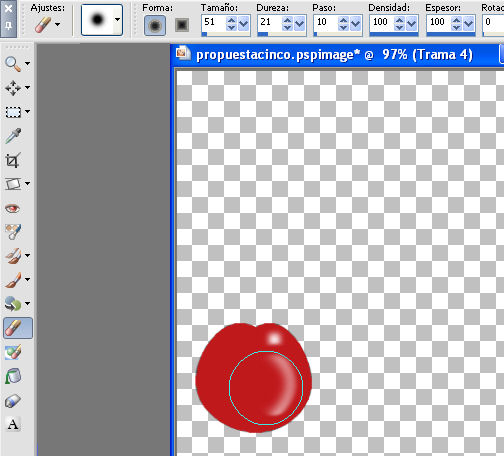The width and height of the screenshot is (504, 456).
Task: Select the Background Eraser tool
Action: 13,352
